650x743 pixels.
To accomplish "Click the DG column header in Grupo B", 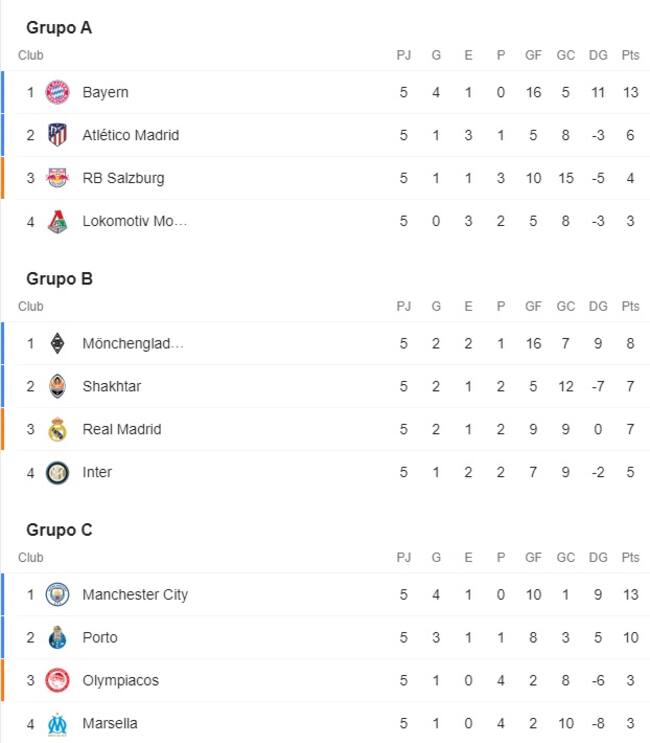I will tap(598, 306).
